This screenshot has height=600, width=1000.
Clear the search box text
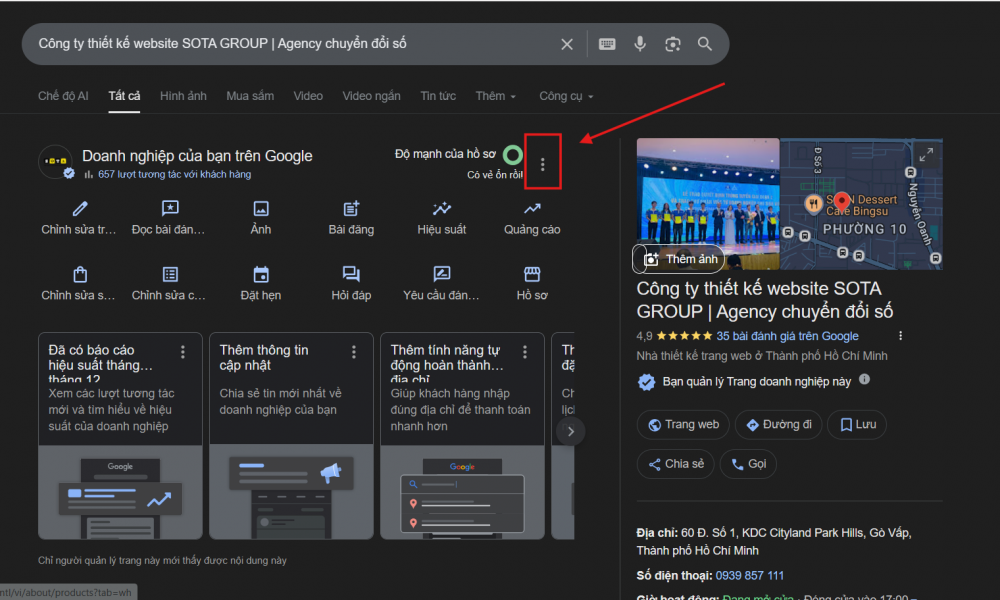click(x=567, y=44)
